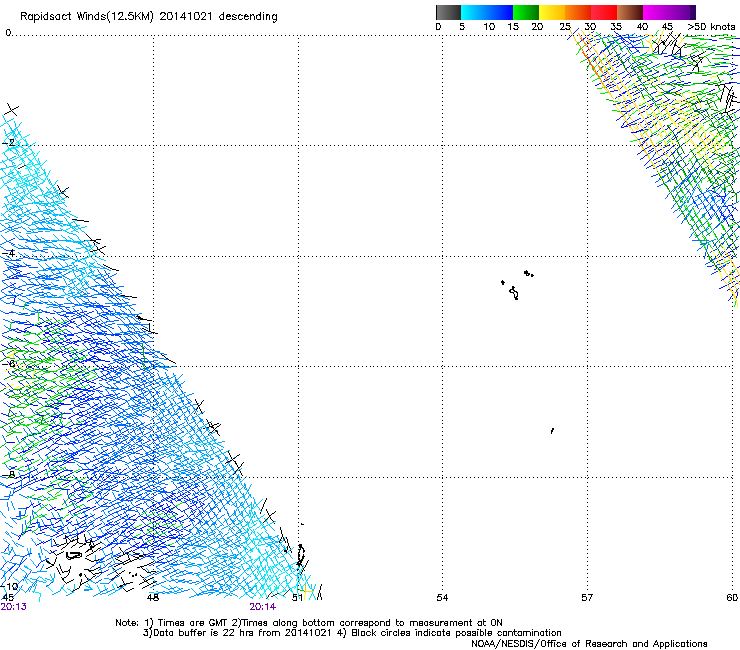Click the latitude label '-6'
The height and width of the screenshot is (650, 740).
8,363
